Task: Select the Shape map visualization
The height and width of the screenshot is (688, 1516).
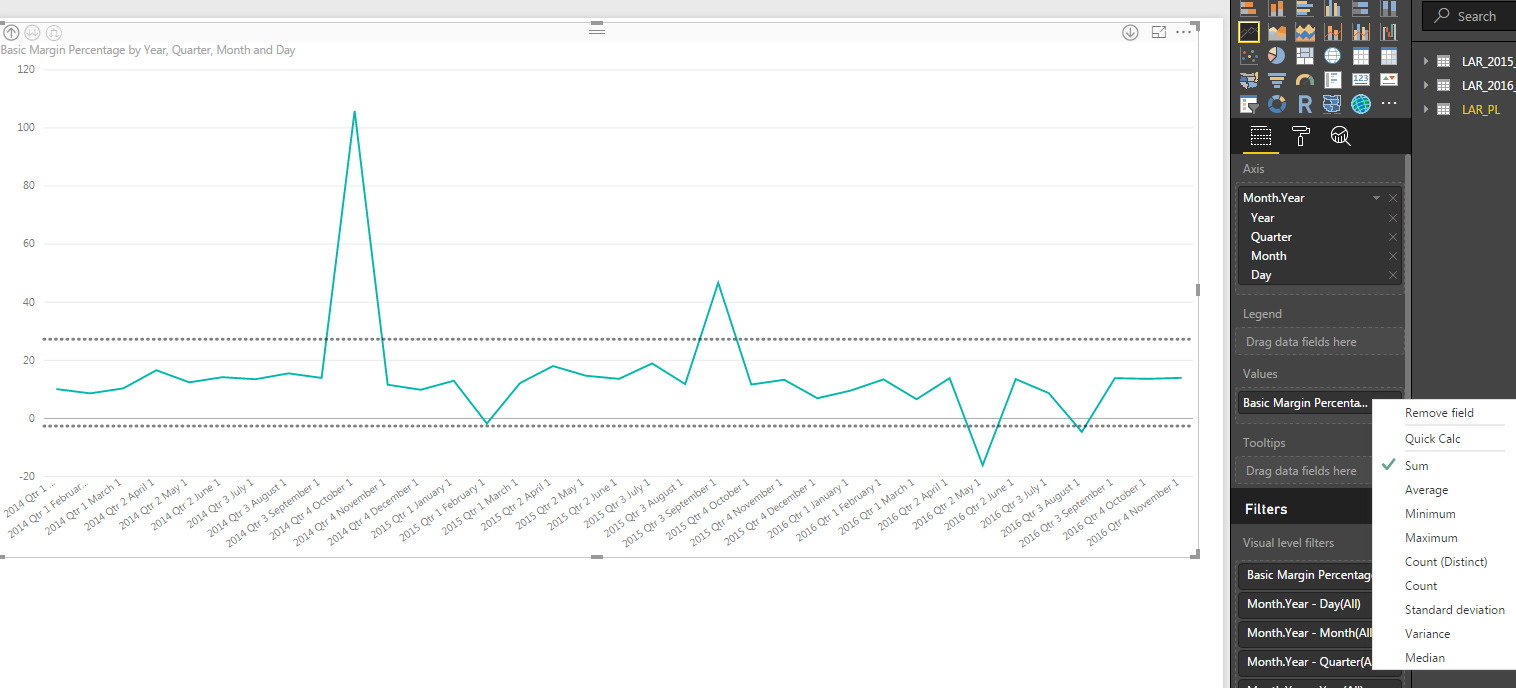Action: pos(1333,104)
